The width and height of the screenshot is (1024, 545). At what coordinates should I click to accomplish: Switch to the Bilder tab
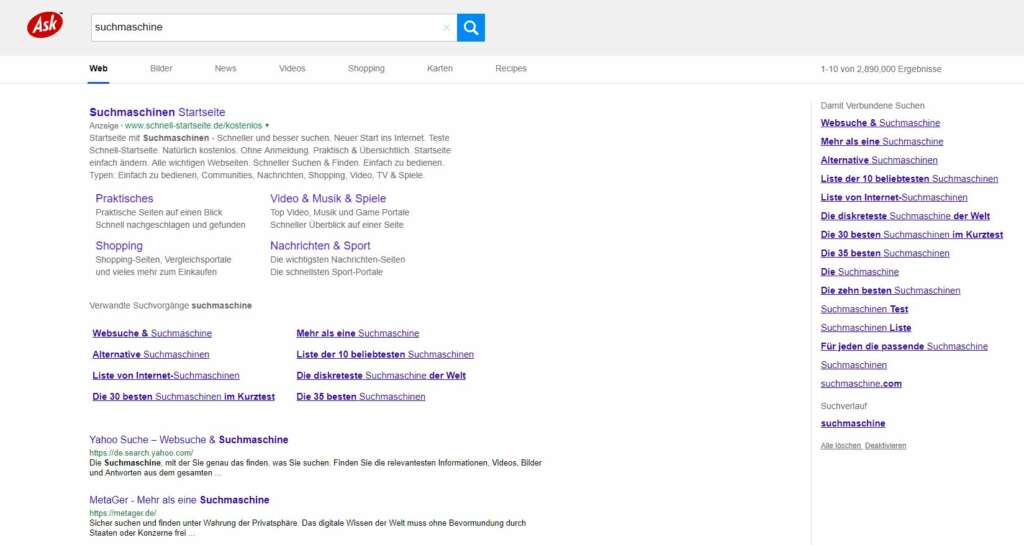(x=161, y=69)
